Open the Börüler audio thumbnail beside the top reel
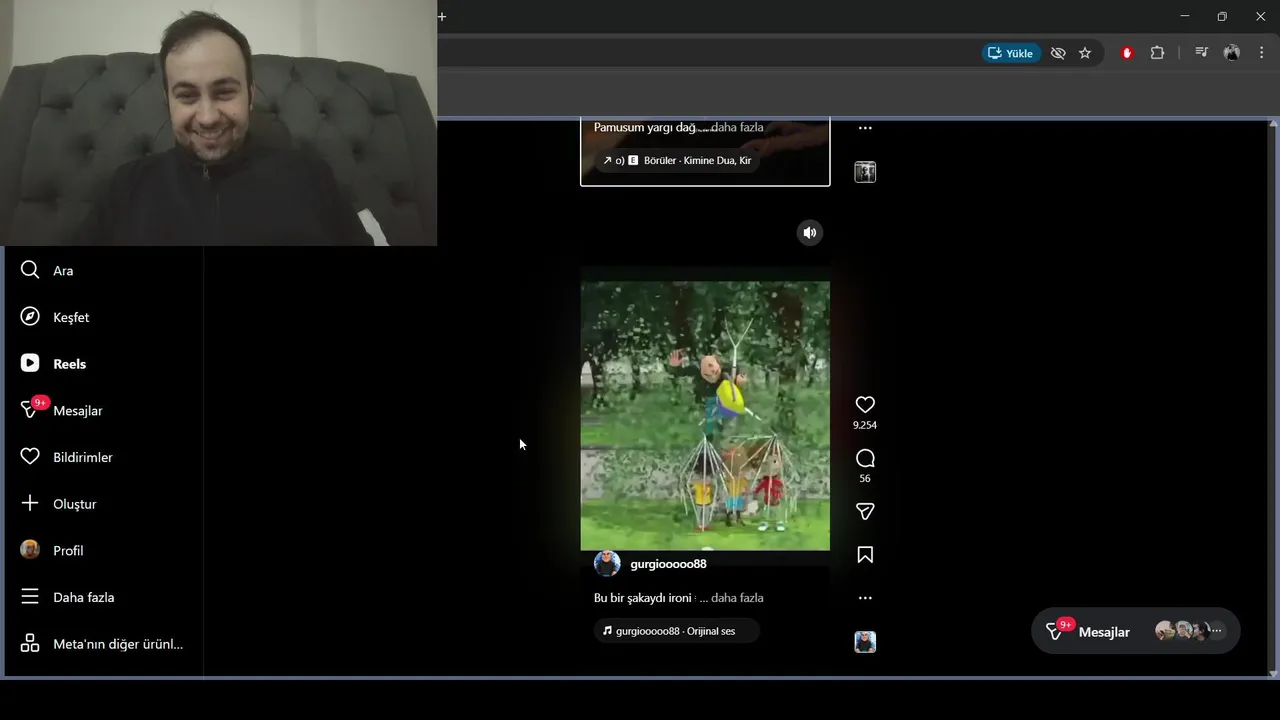 pyautogui.click(x=865, y=172)
